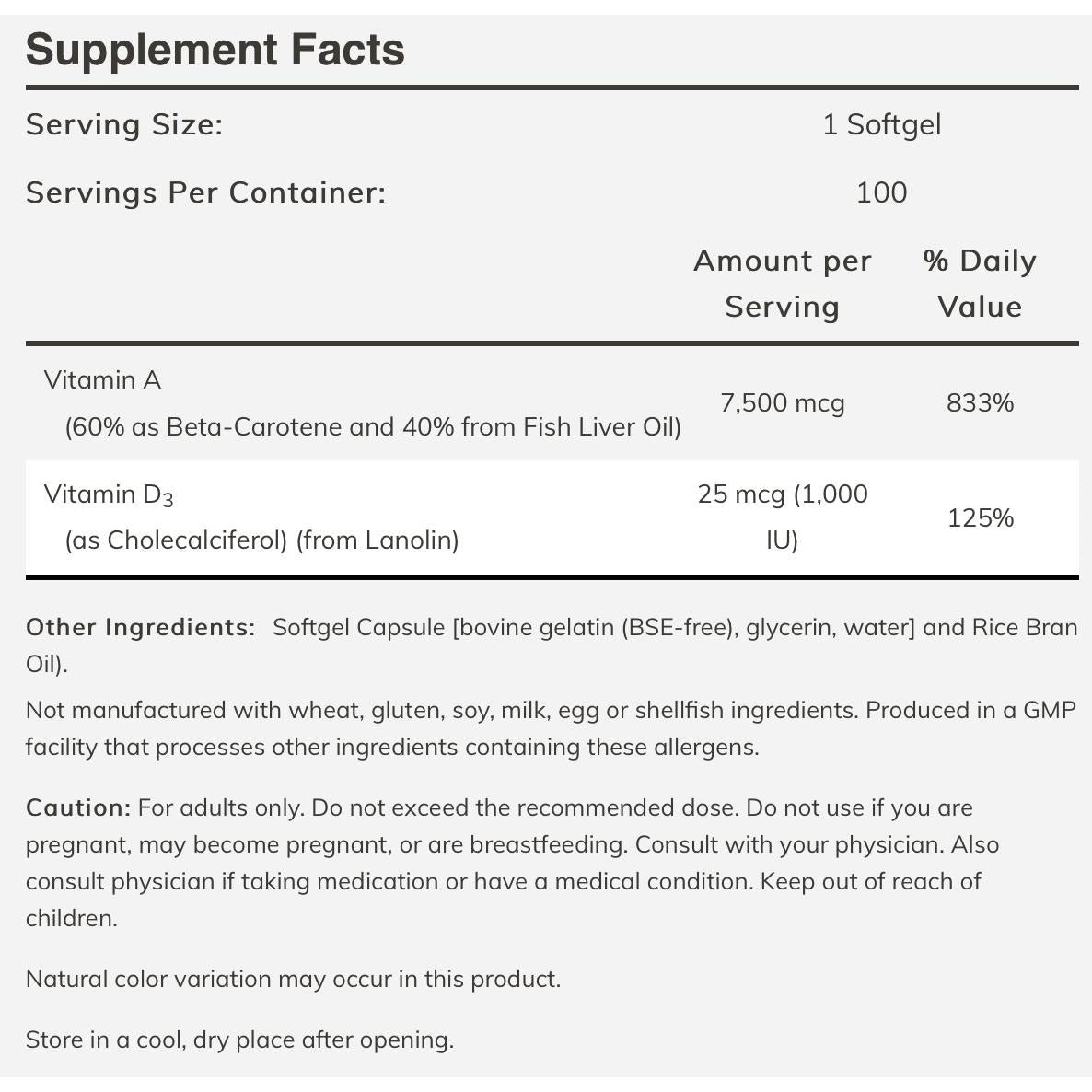Click the Natural color variation sentence
Viewport: 1092px width, 1092px height.
pyautogui.click(x=293, y=979)
